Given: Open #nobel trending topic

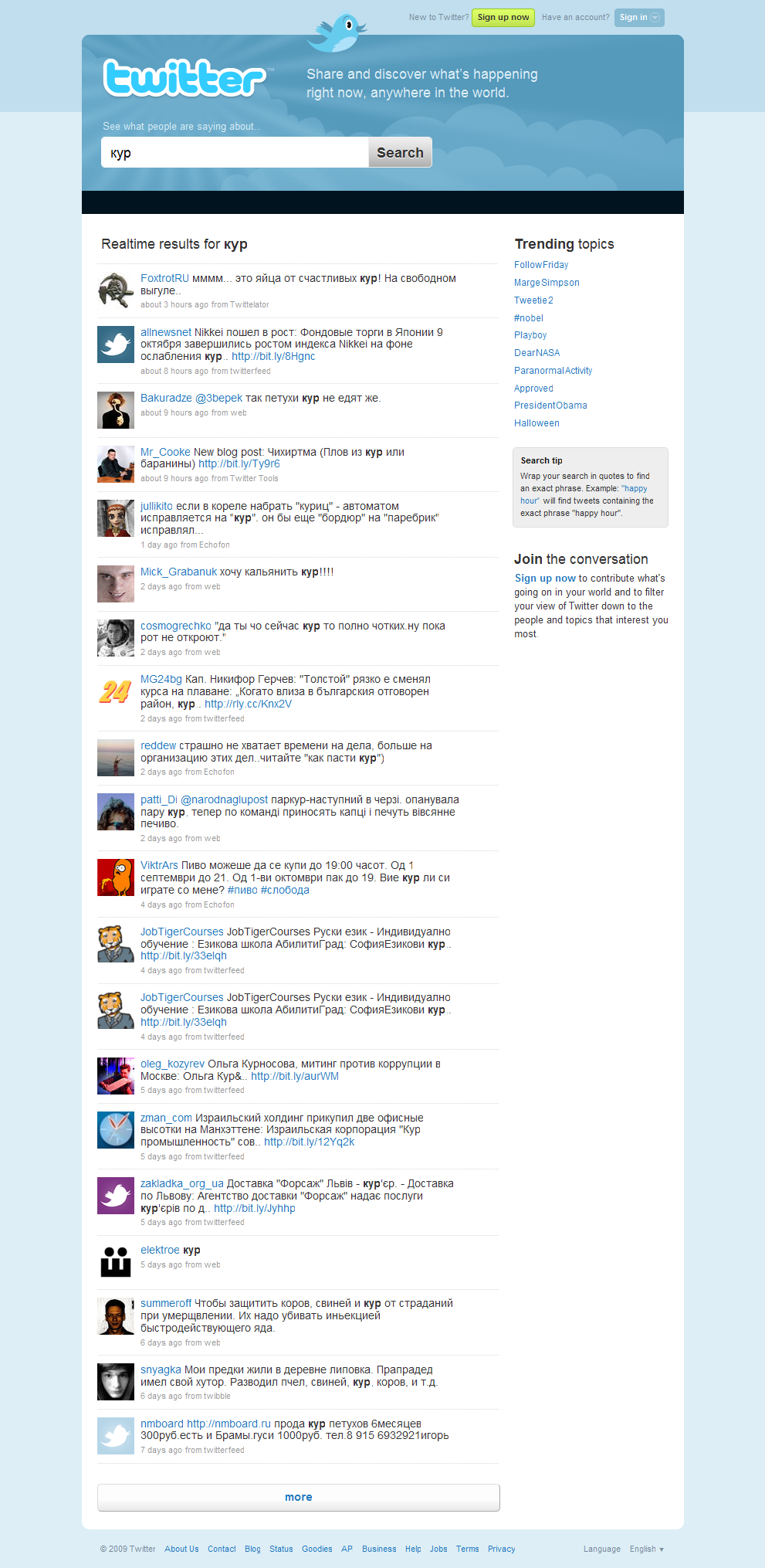Looking at the screenshot, I should point(529,318).
